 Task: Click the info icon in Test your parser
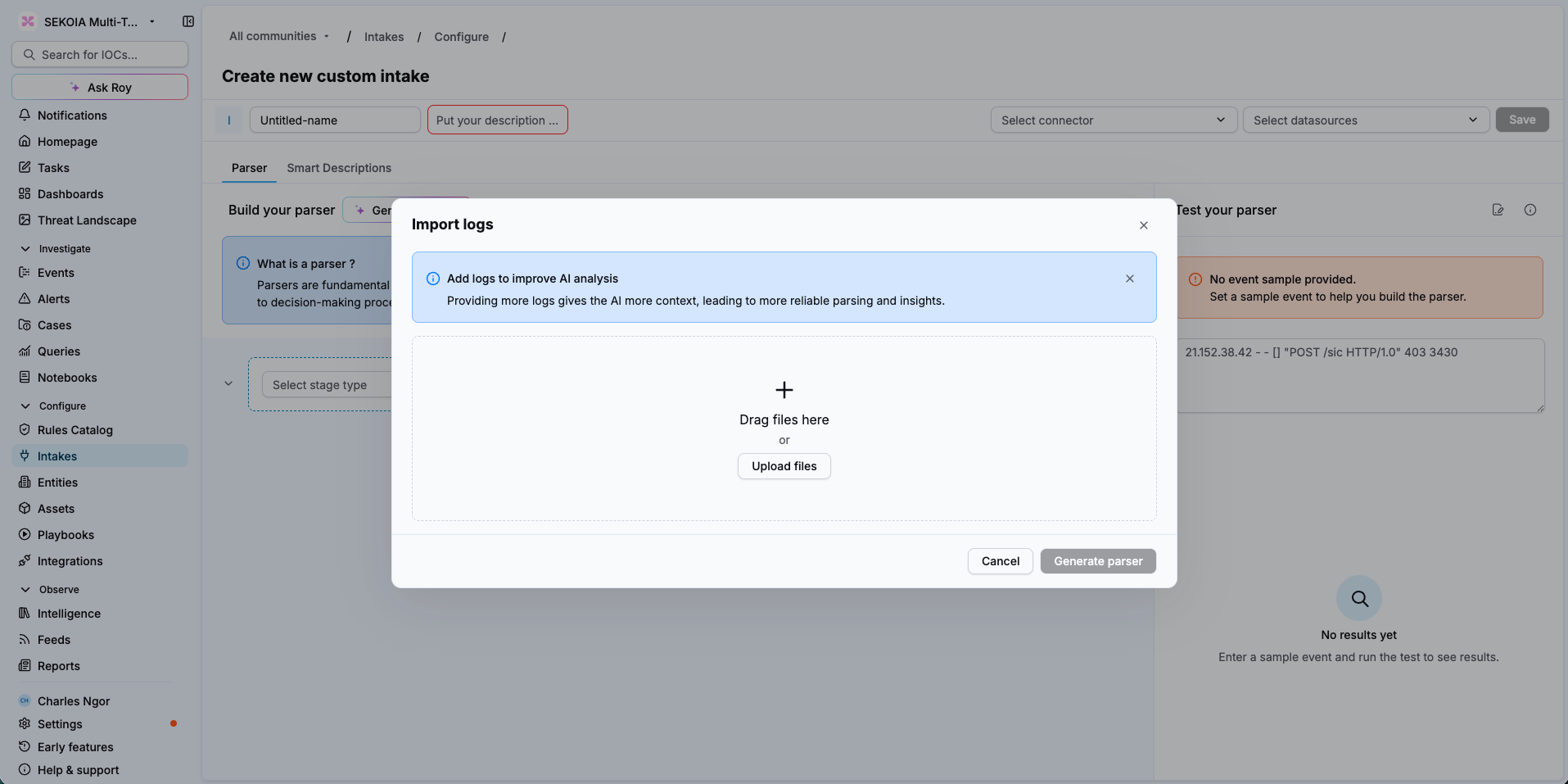pyautogui.click(x=1530, y=210)
